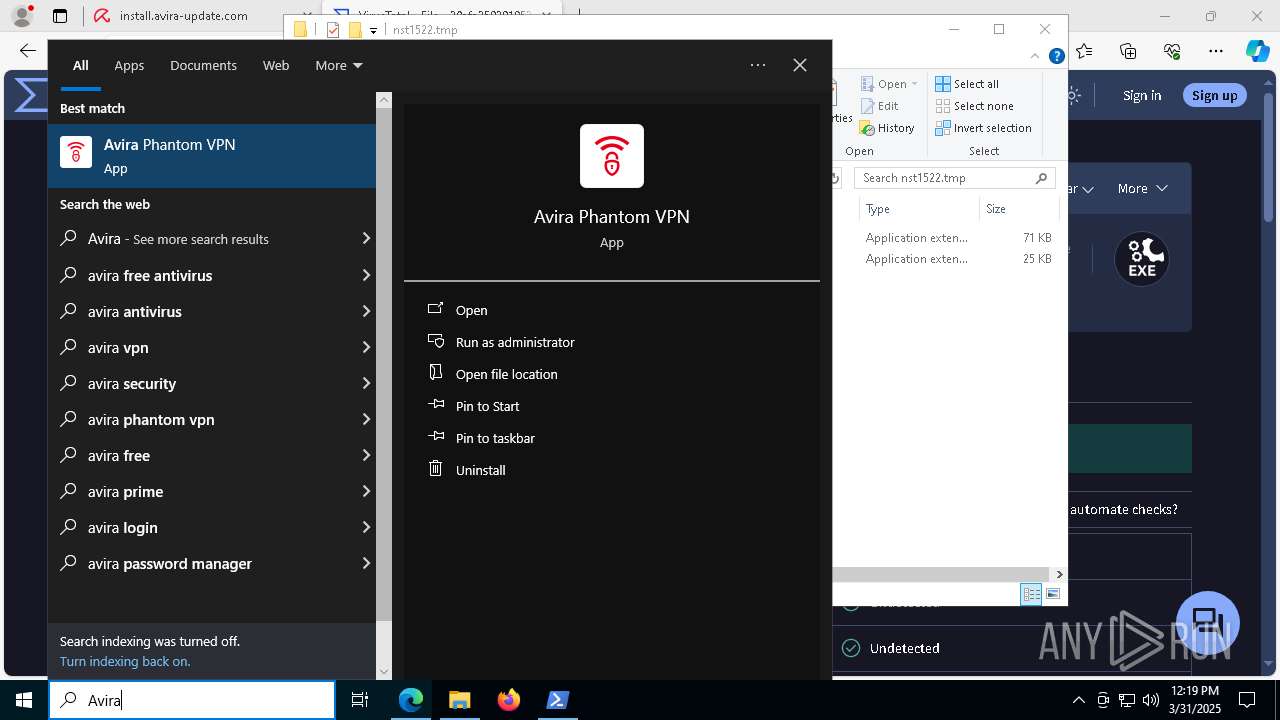Open search options ellipsis menu
The width and height of the screenshot is (1280, 720).
pyautogui.click(x=758, y=65)
